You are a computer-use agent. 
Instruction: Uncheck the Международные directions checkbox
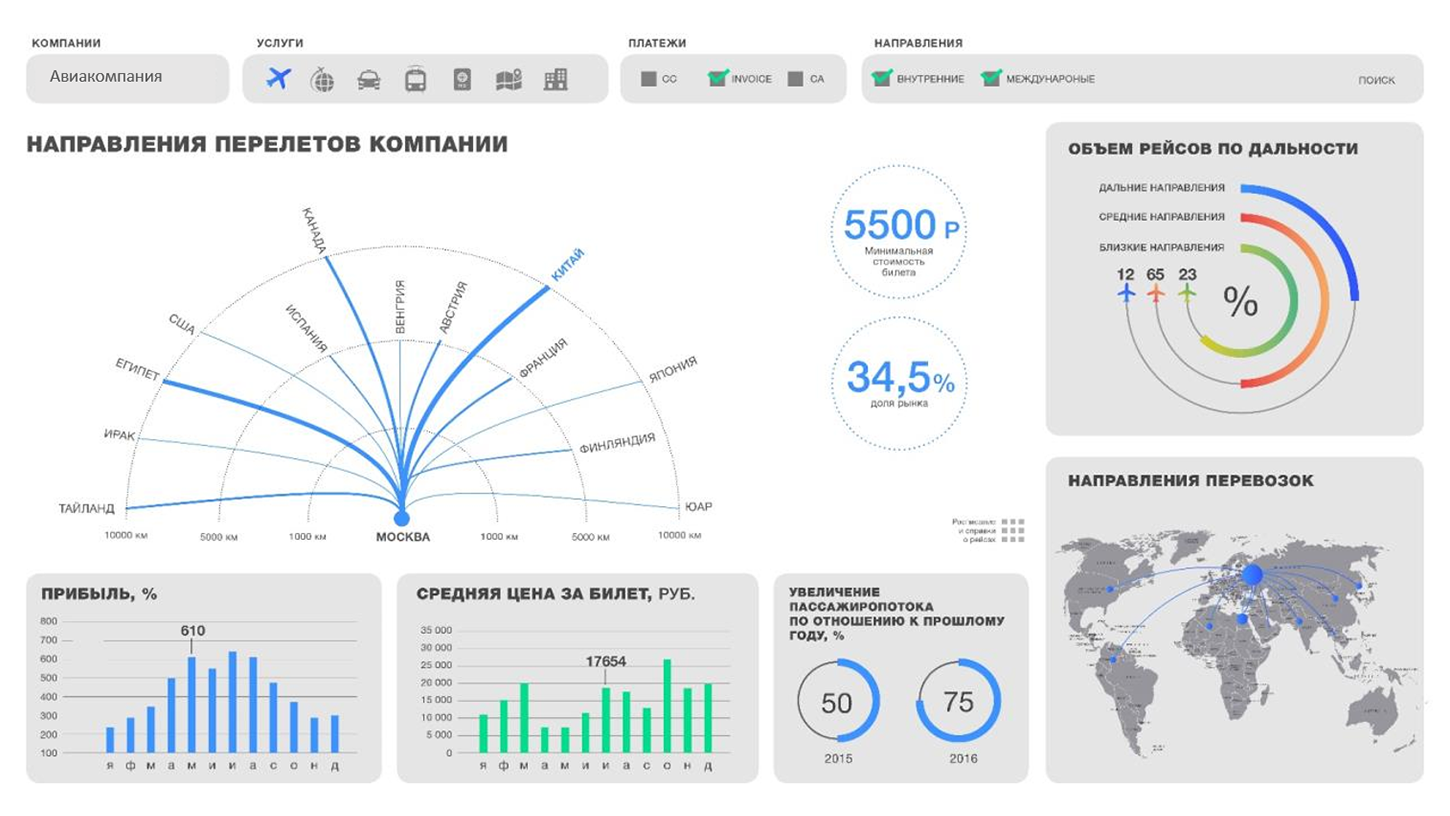[x=991, y=78]
